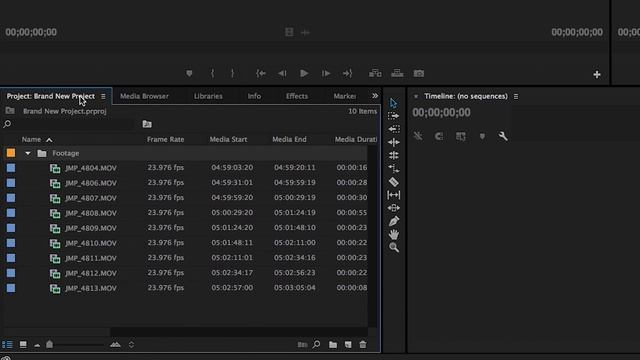Select clip JMP_4813.MOV
This screenshot has width=640, height=360.
pyautogui.click(x=91, y=288)
